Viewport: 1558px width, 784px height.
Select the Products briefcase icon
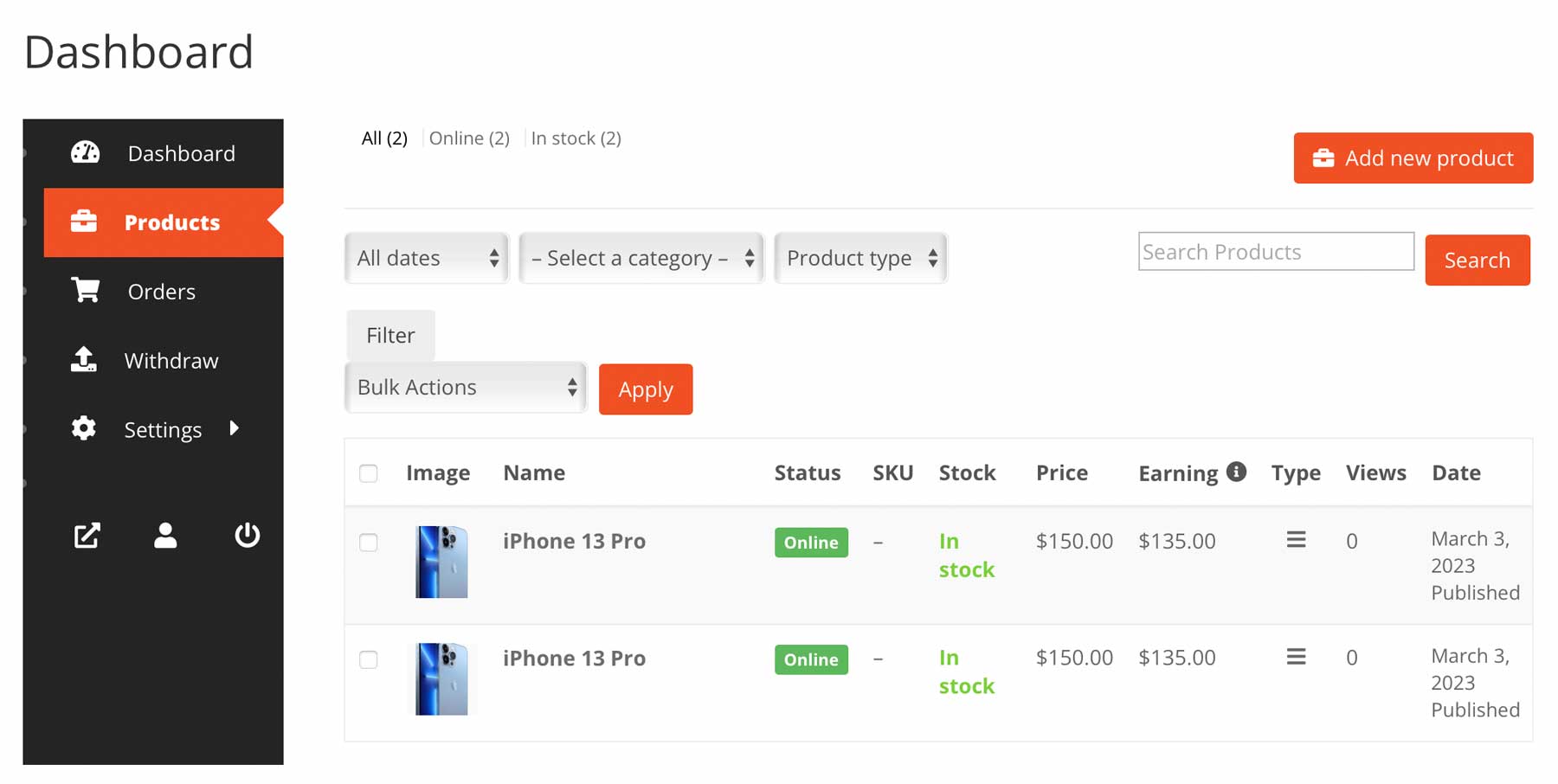click(84, 222)
